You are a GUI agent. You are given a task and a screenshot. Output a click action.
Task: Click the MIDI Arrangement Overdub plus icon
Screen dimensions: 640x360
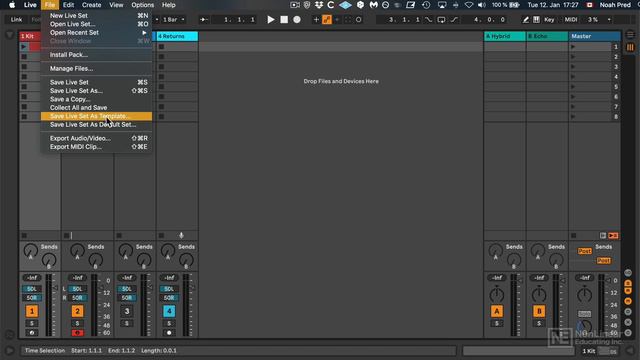click(x=316, y=20)
